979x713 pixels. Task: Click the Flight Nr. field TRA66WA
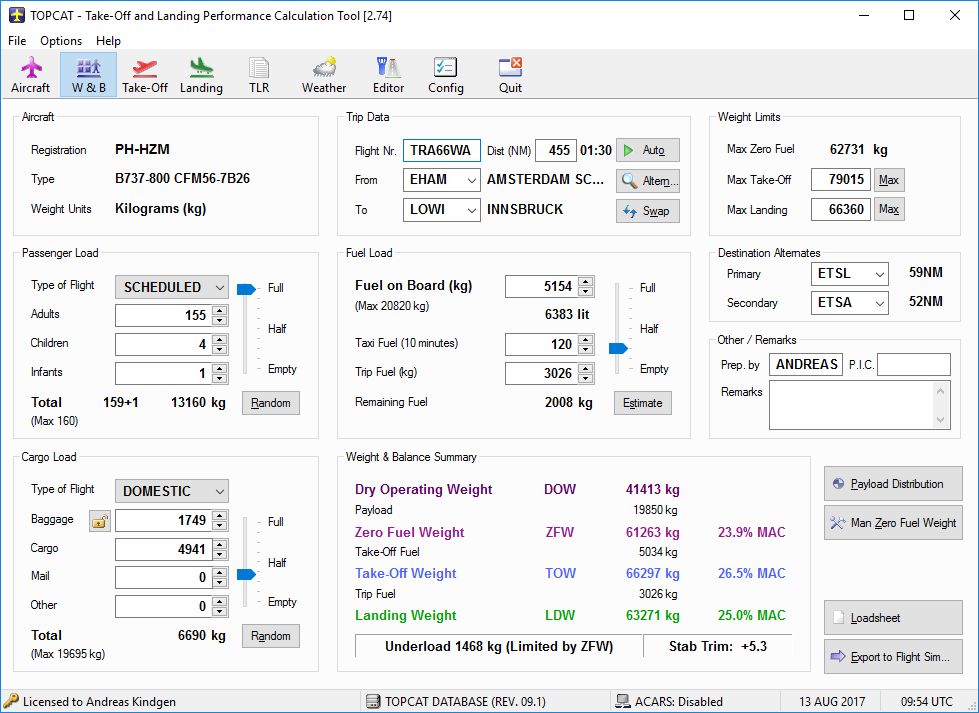pyautogui.click(x=441, y=150)
